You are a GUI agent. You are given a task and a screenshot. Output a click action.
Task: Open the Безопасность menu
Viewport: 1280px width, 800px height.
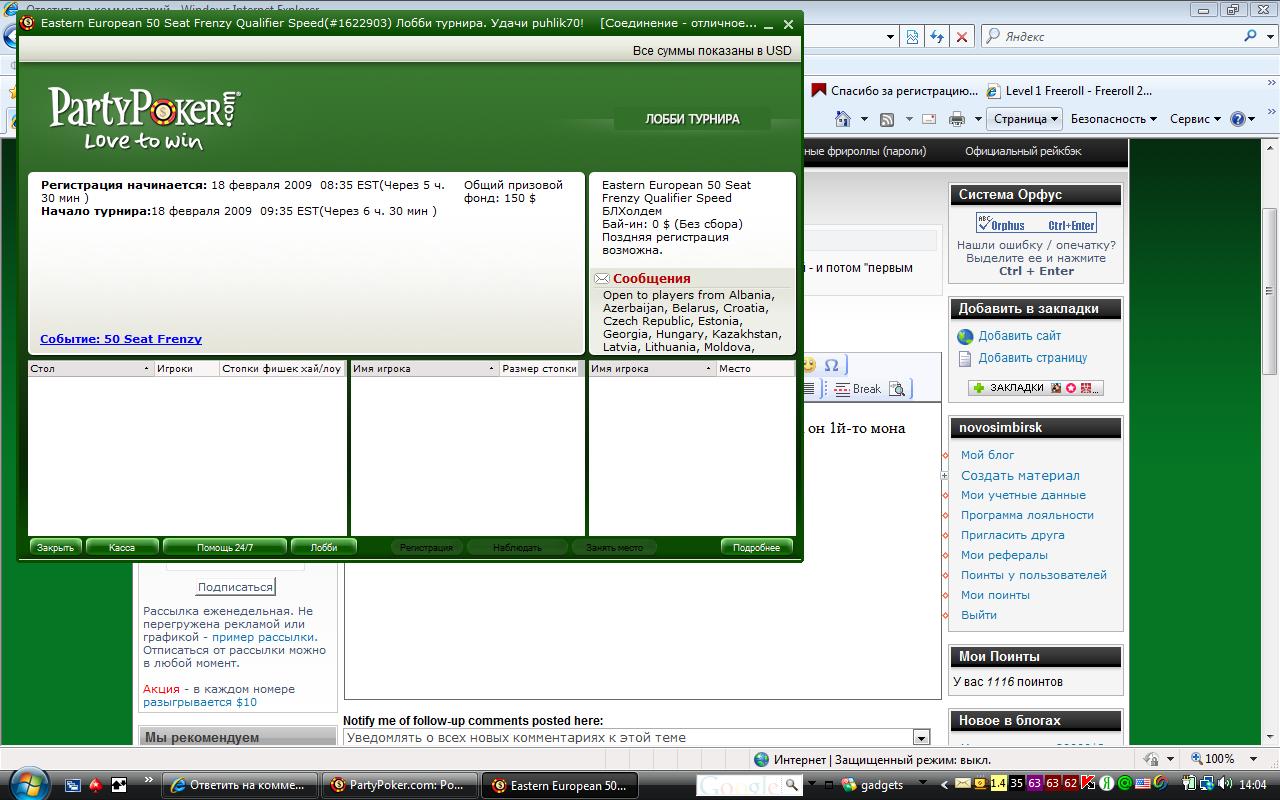(1113, 118)
